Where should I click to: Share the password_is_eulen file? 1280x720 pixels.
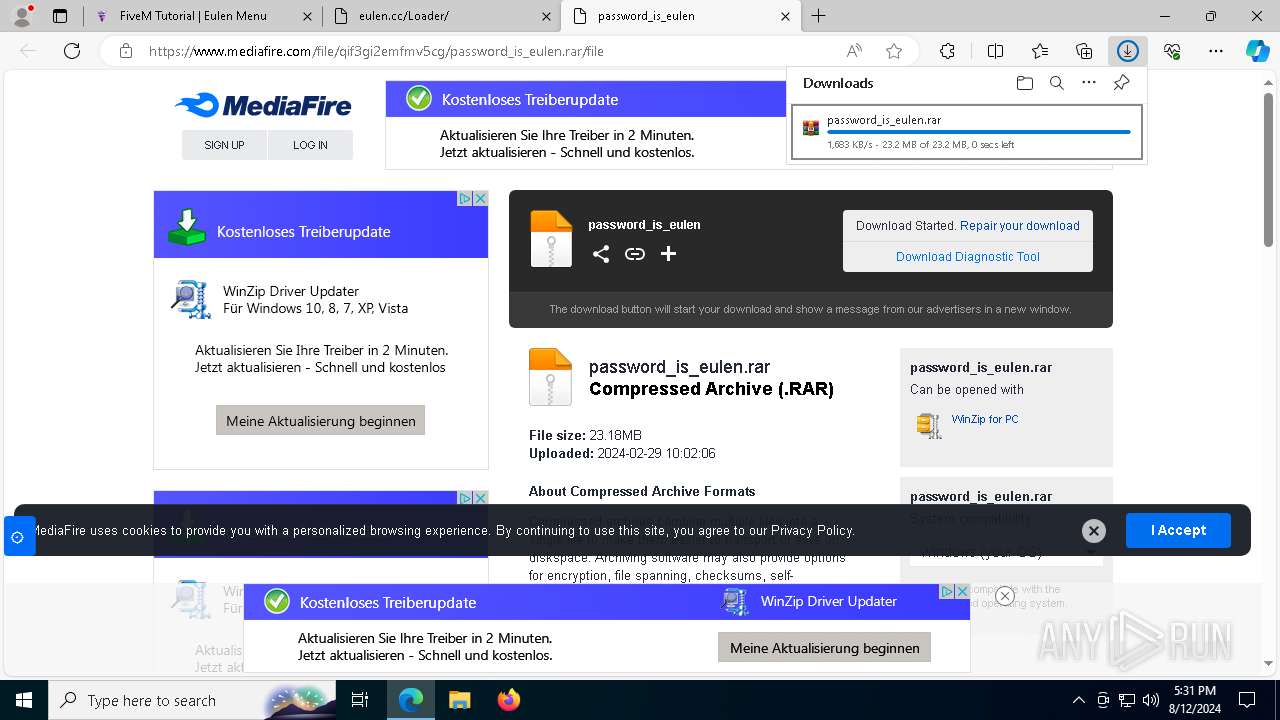coord(600,254)
